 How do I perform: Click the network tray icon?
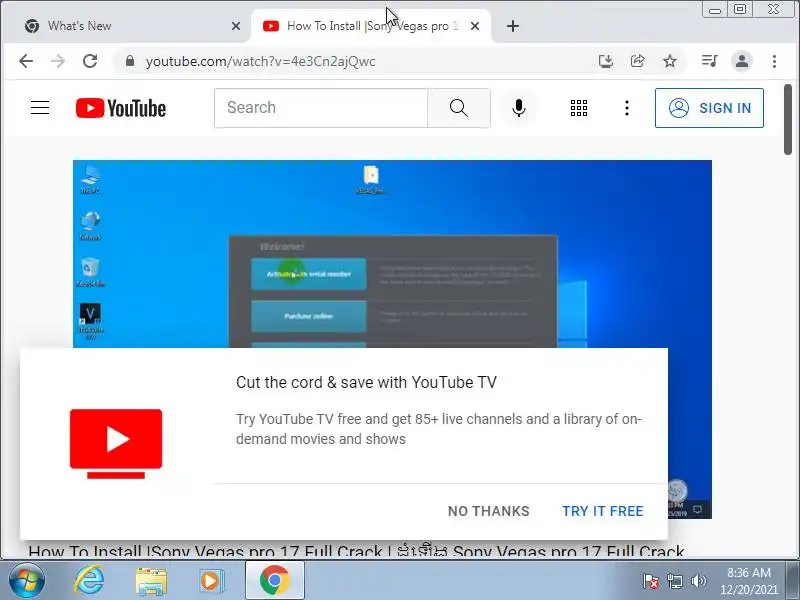[x=675, y=581]
